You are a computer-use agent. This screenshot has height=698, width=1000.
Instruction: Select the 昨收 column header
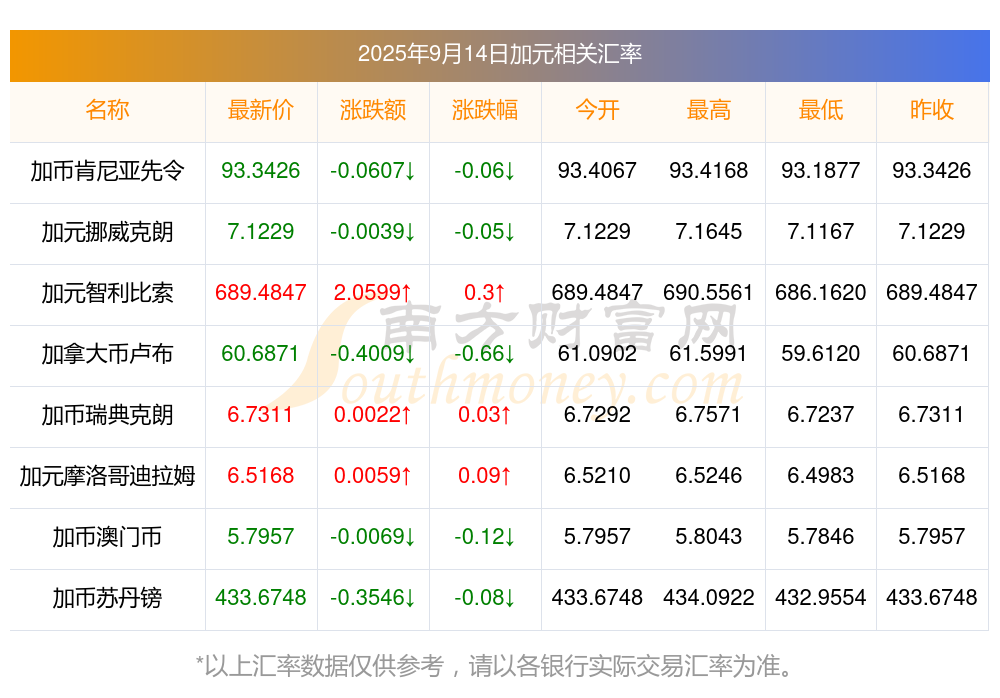[932, 110]
